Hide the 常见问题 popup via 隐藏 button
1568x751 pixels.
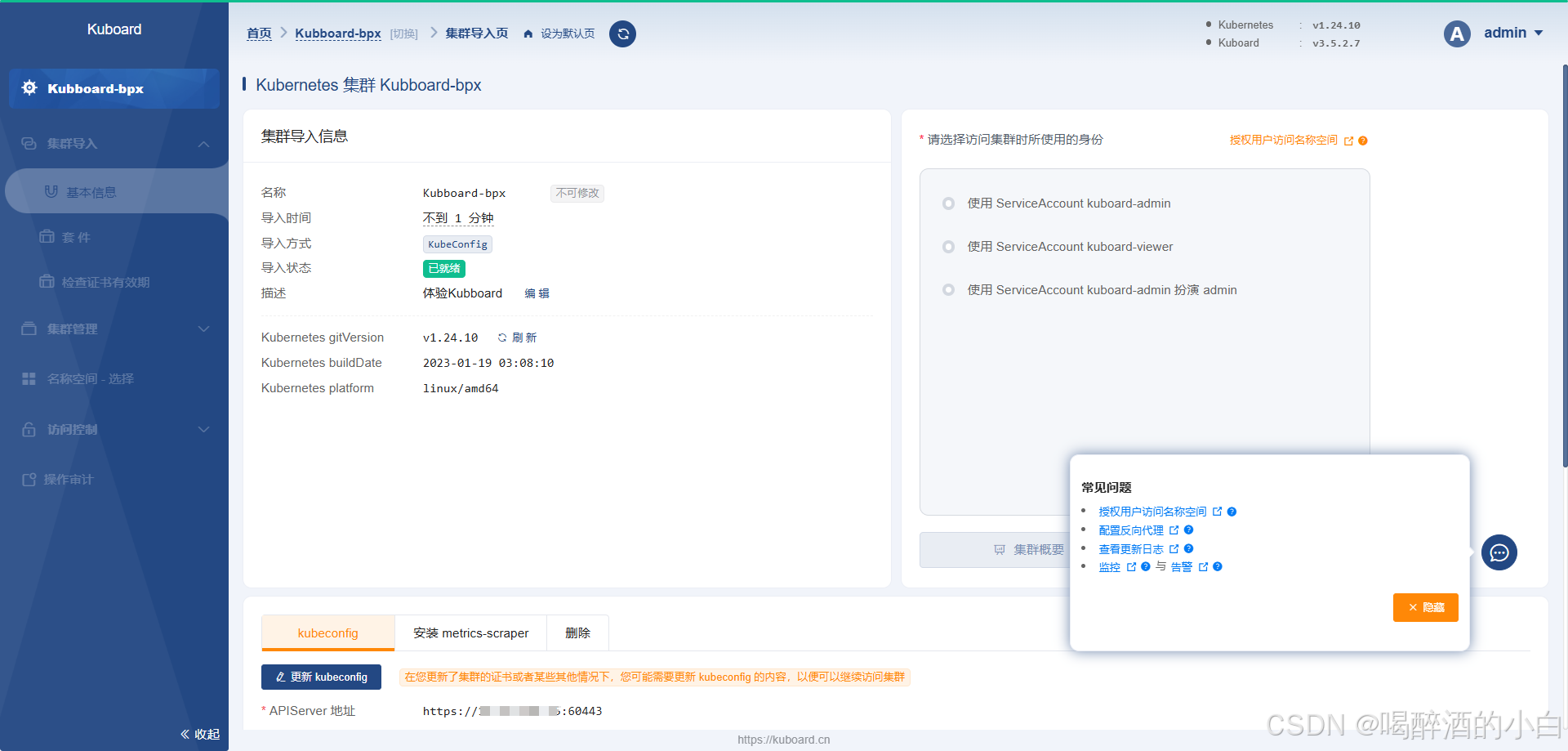click(1425, 607)
